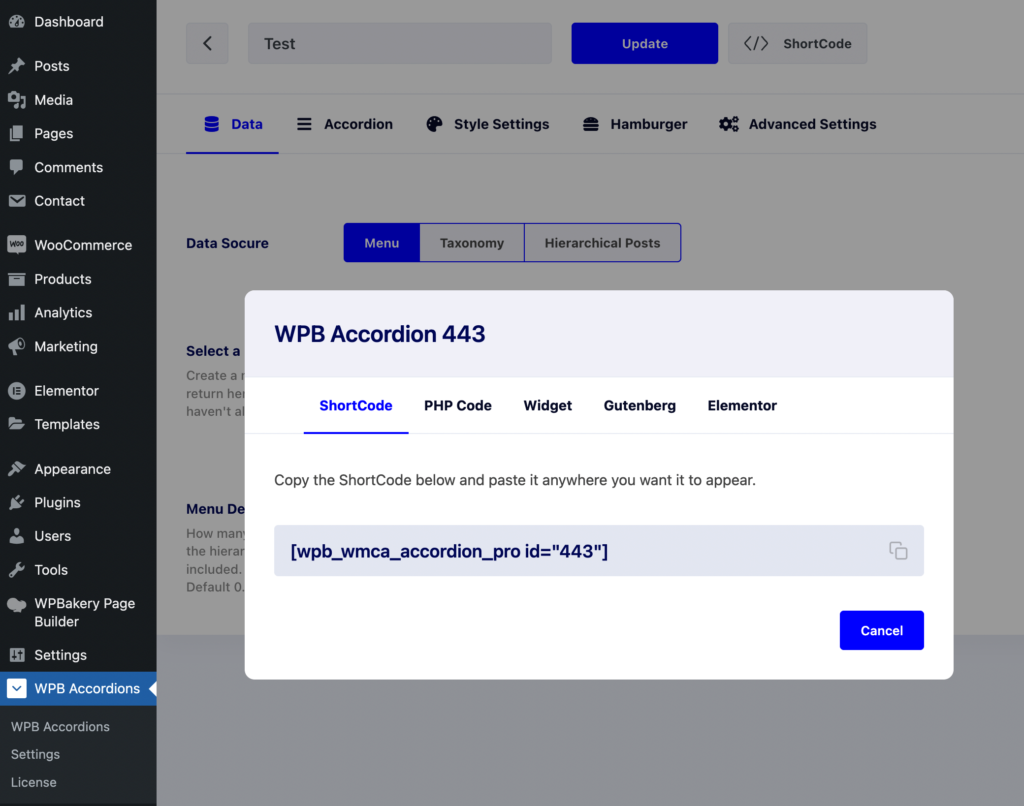Click the ShortCode button in header
1024x806 pixels.
tap(797, 43)
